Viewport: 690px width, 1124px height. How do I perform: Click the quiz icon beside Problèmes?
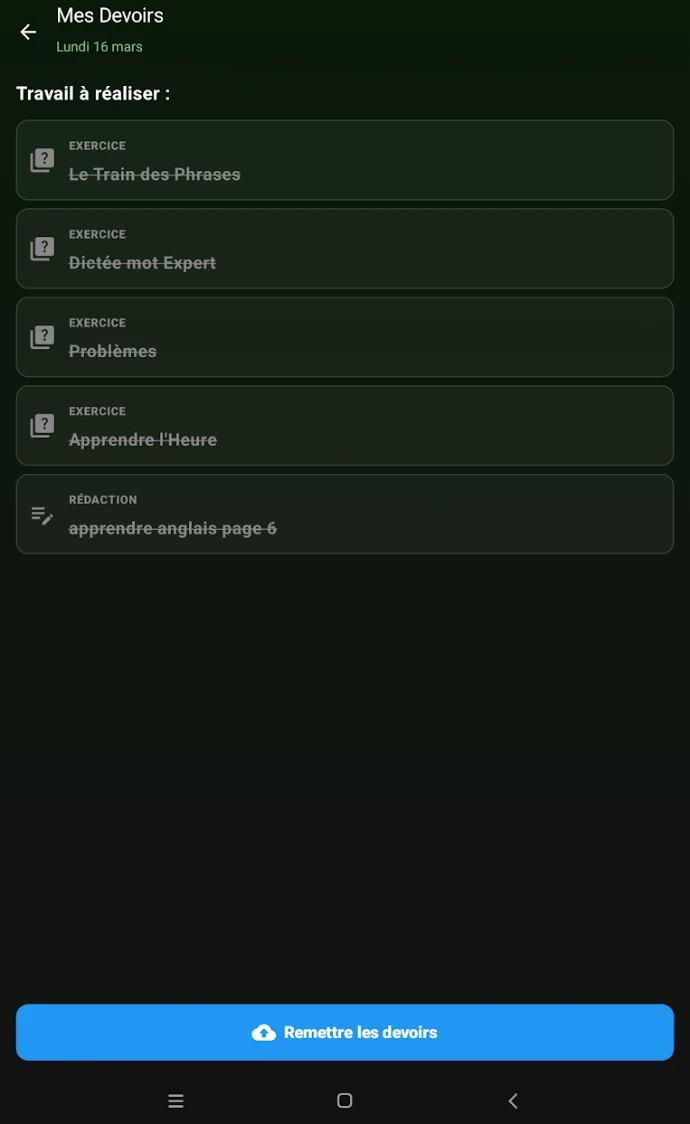click(x=42, y=337)
